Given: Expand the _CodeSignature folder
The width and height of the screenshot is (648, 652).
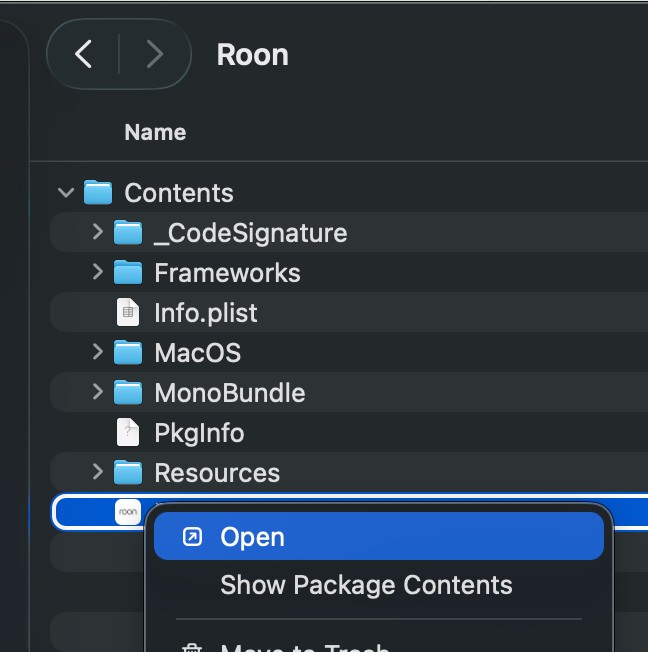Looking at the screenshot, I should pyautogui.click(x=97, y=232).
